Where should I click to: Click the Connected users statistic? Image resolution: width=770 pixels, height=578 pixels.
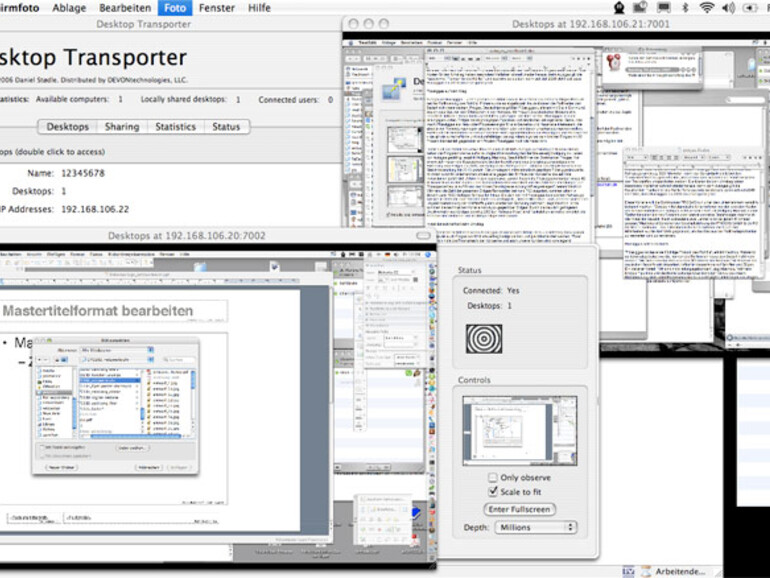296,100
